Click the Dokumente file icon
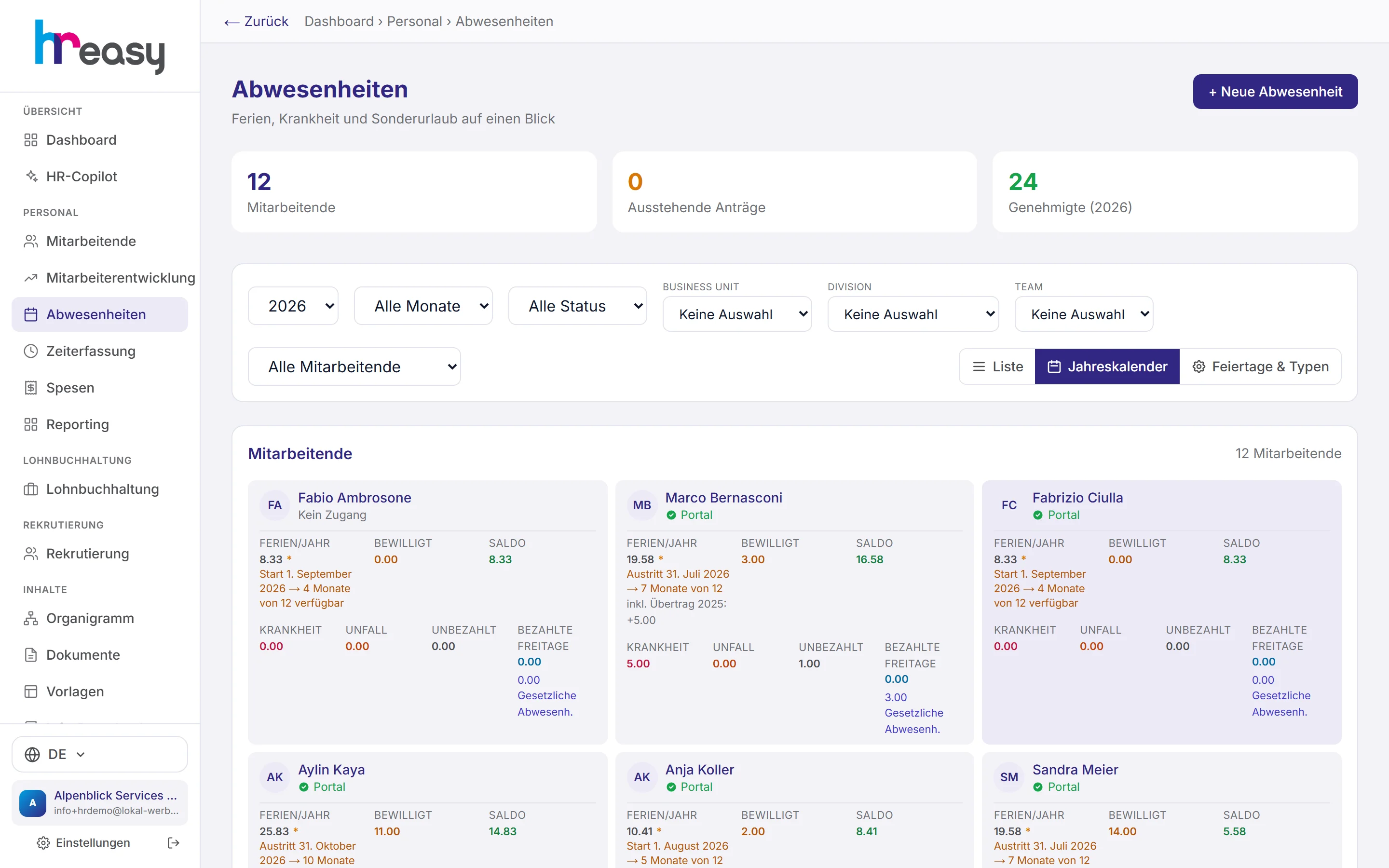 click(31, 655)
